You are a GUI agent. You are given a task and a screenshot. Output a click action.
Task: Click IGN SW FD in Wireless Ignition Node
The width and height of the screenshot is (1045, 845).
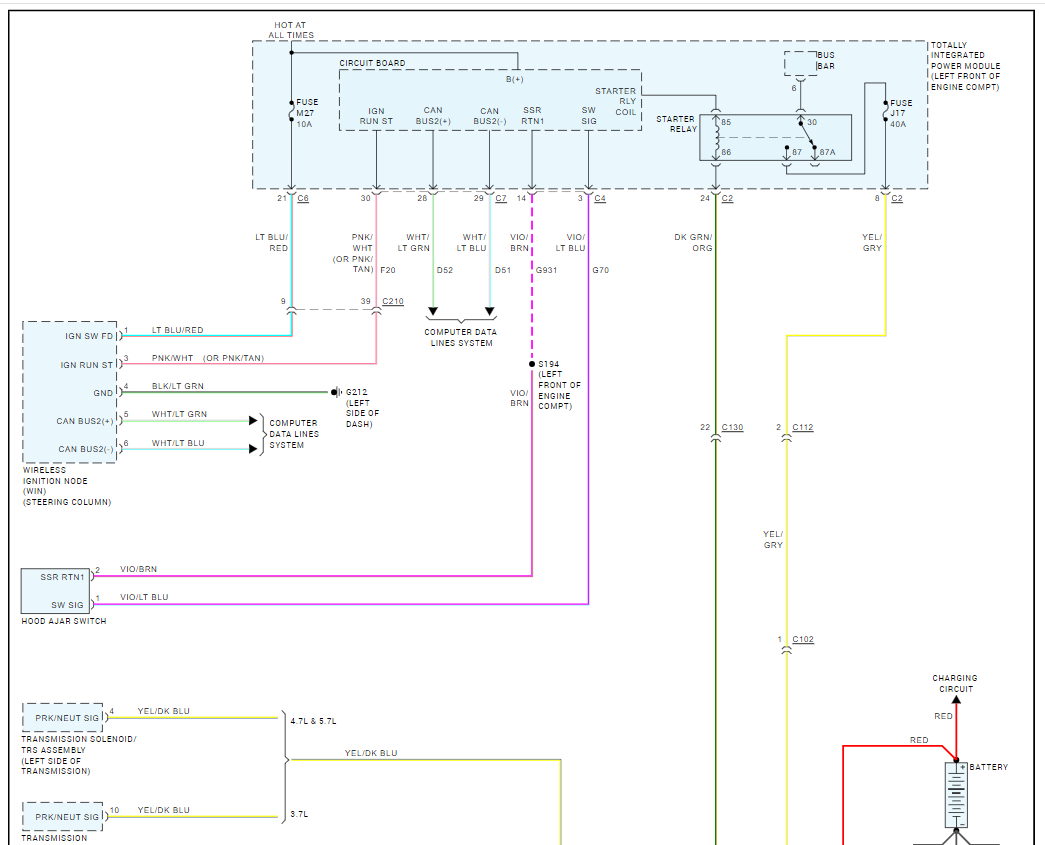click(88, 336)
